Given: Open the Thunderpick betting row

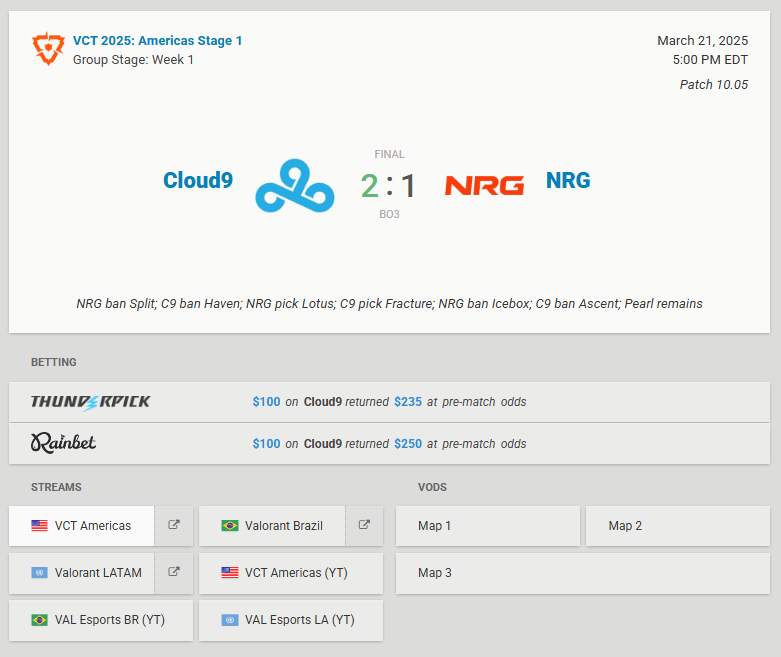Looking at the screenshot, I should click(390, 402).
